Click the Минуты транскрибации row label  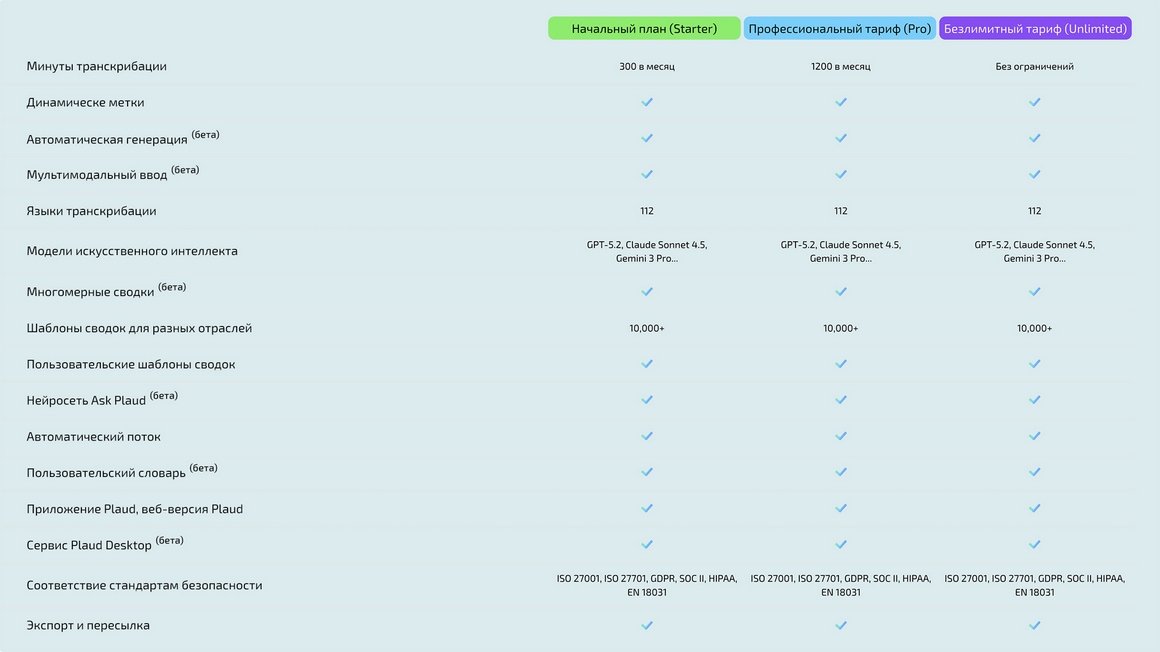coord(96,66)
